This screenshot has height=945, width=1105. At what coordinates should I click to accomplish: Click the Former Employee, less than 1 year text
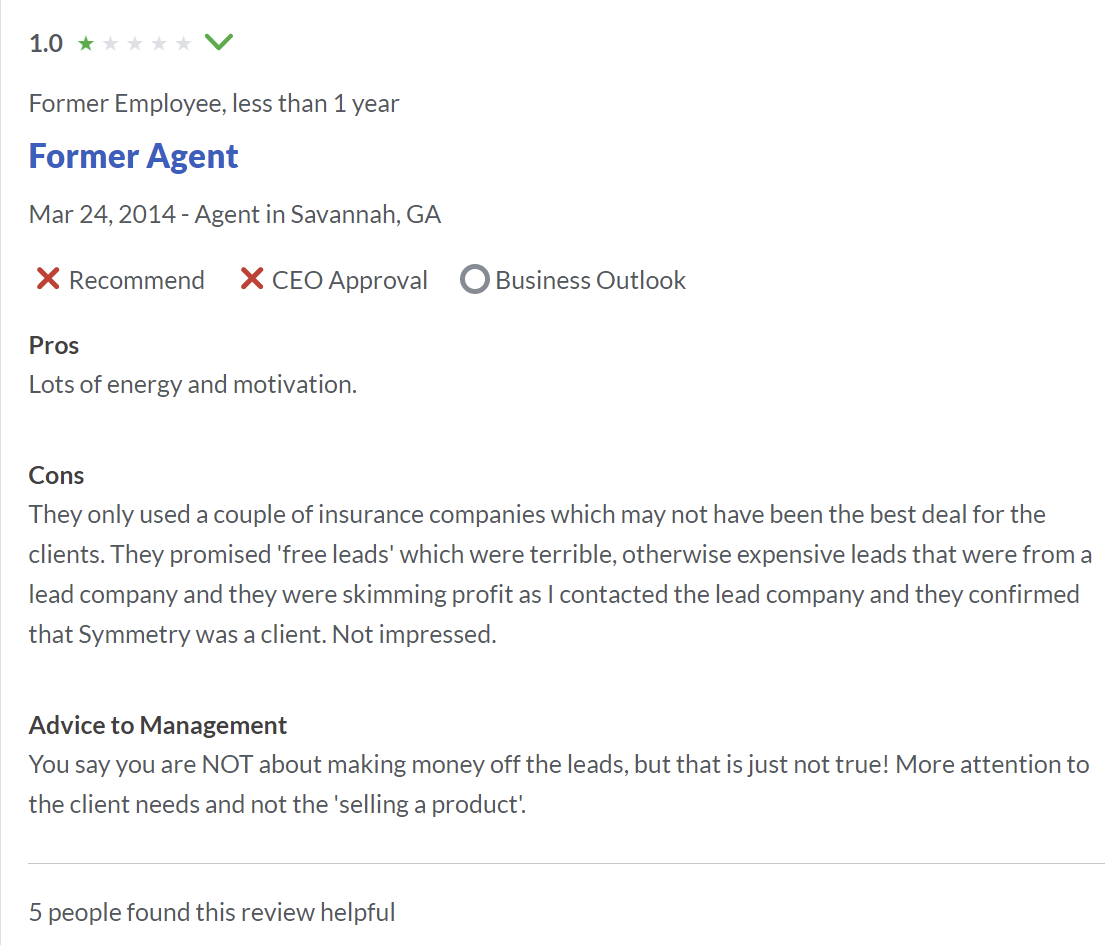click(214, 104)
